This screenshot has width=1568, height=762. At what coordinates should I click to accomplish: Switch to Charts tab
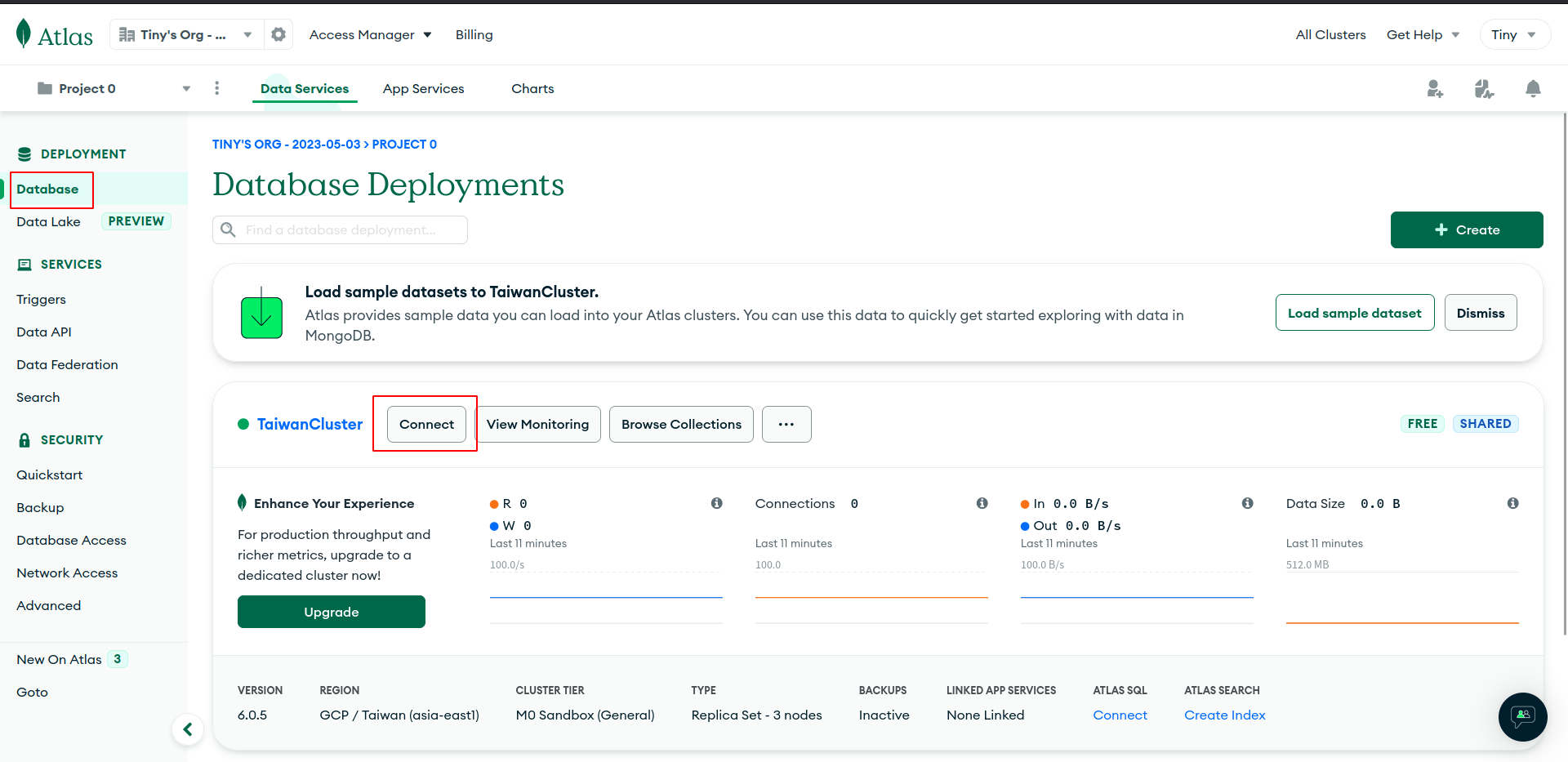(532, 88)
